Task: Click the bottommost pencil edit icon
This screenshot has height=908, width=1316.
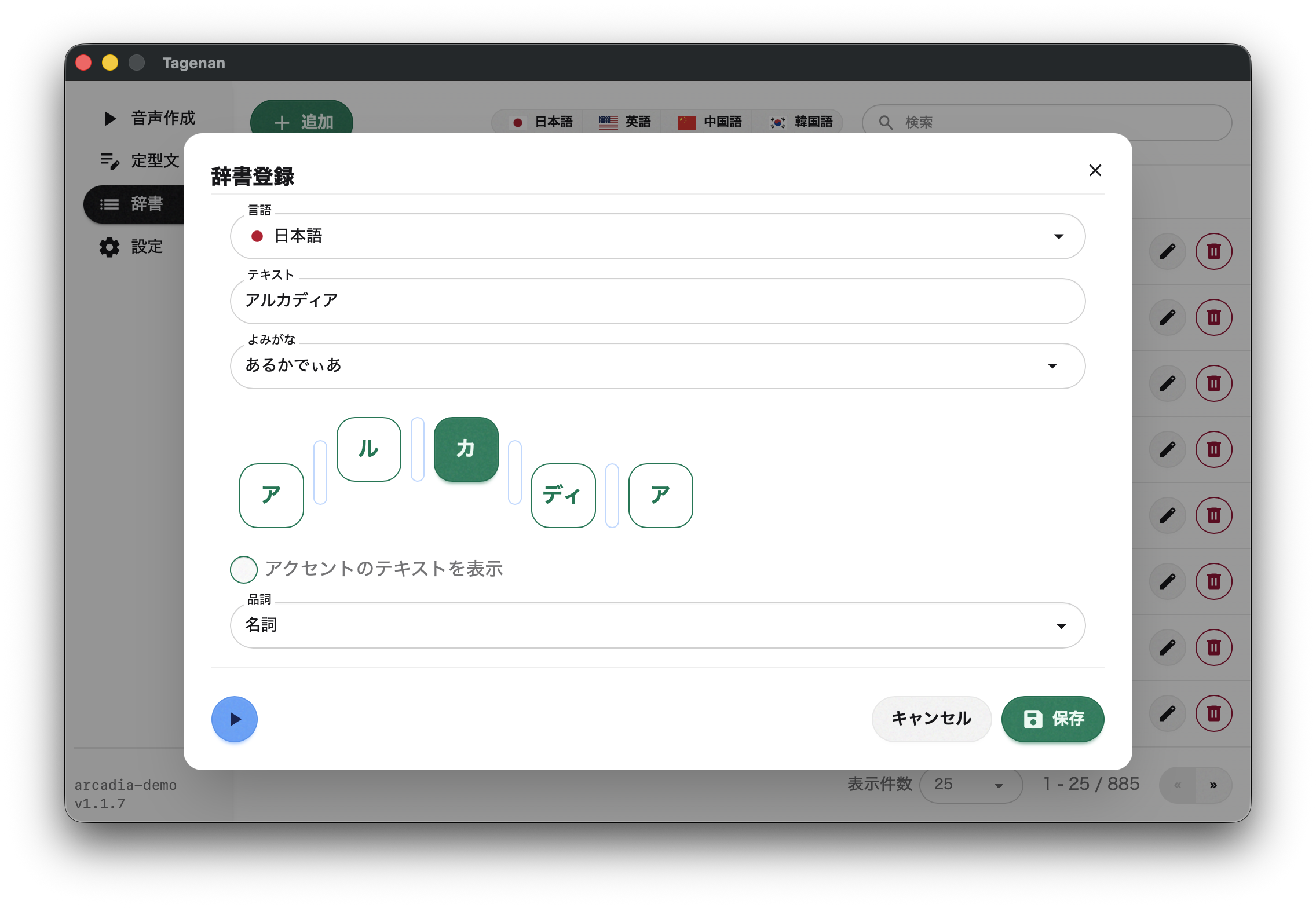Action: (1167, 713)
